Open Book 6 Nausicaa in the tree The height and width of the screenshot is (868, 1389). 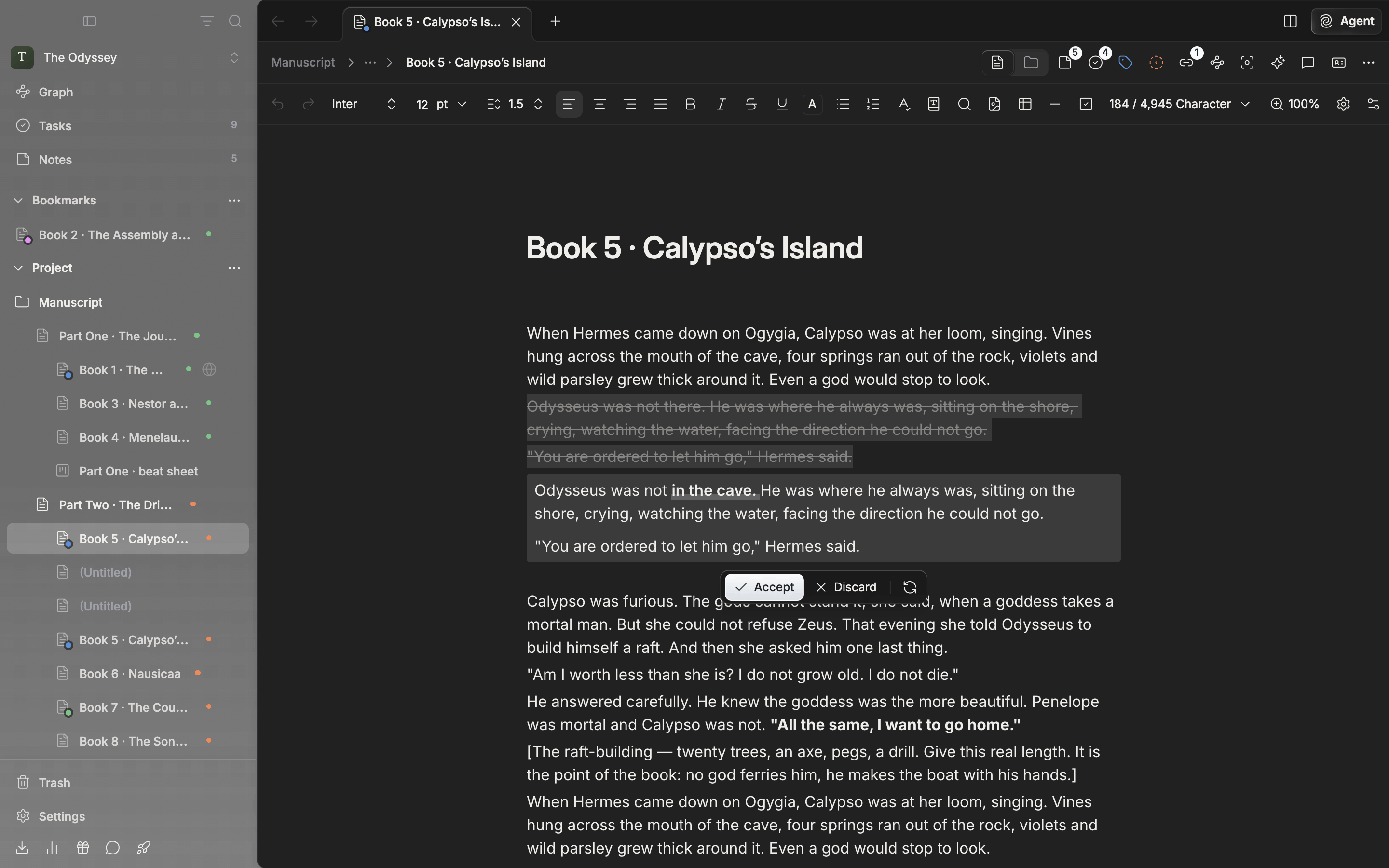pos(128,673)
